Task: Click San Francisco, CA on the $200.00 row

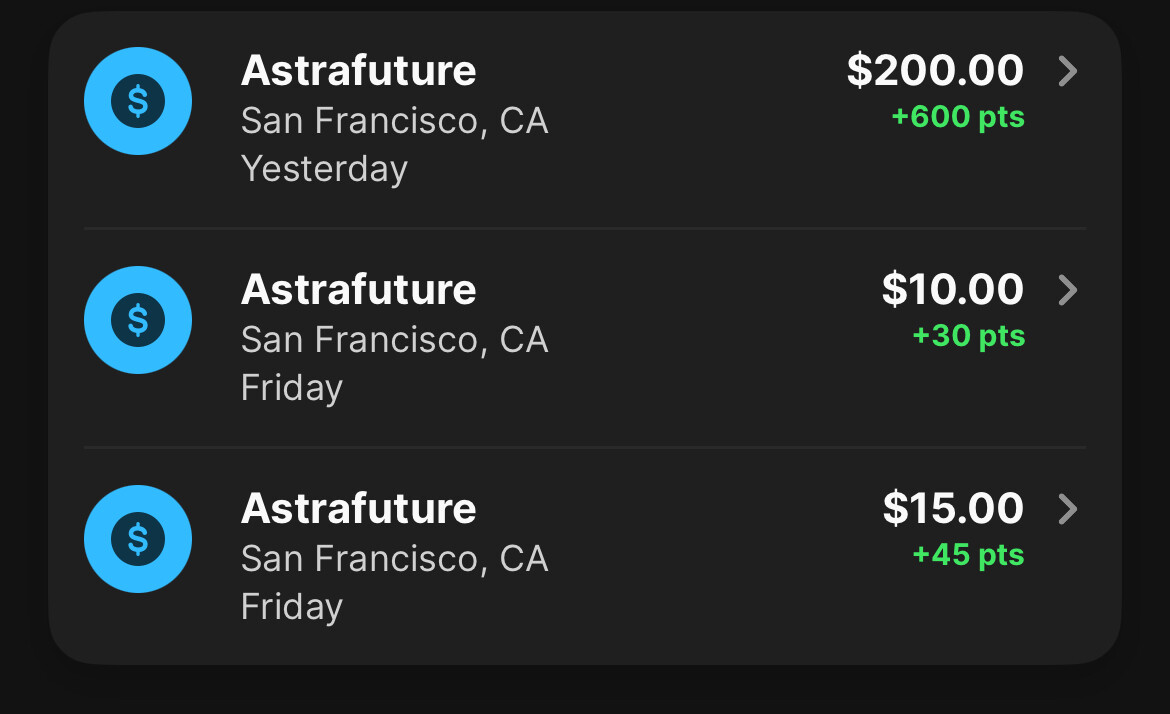Action: 394,121
